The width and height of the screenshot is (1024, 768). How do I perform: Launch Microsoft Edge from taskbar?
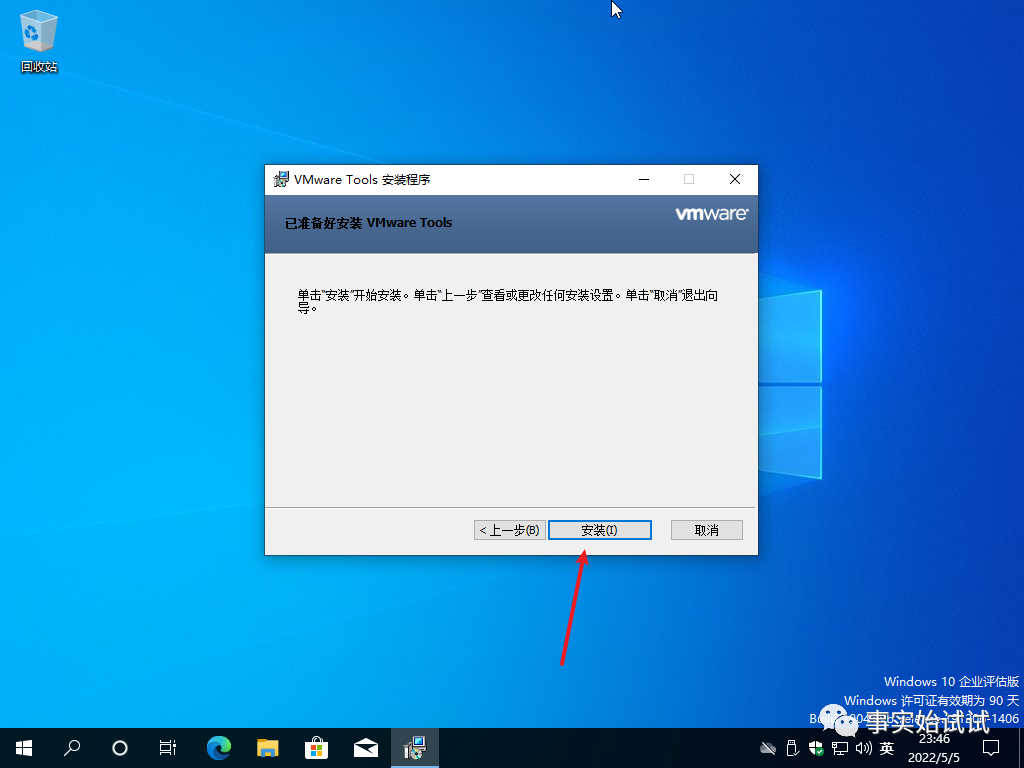(x=219, y=748)
